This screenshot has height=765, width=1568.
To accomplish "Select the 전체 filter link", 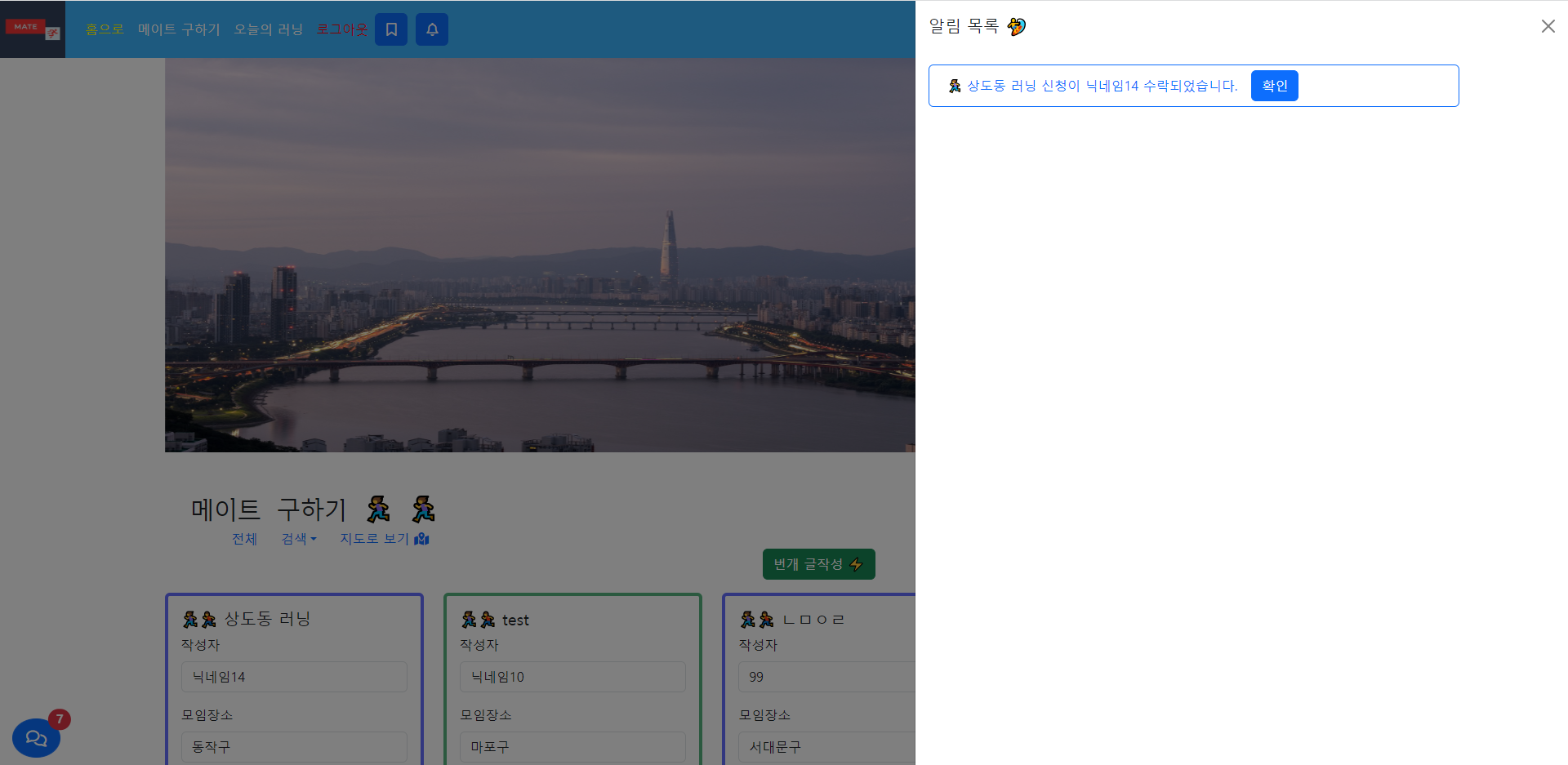I will coord(244,539).
